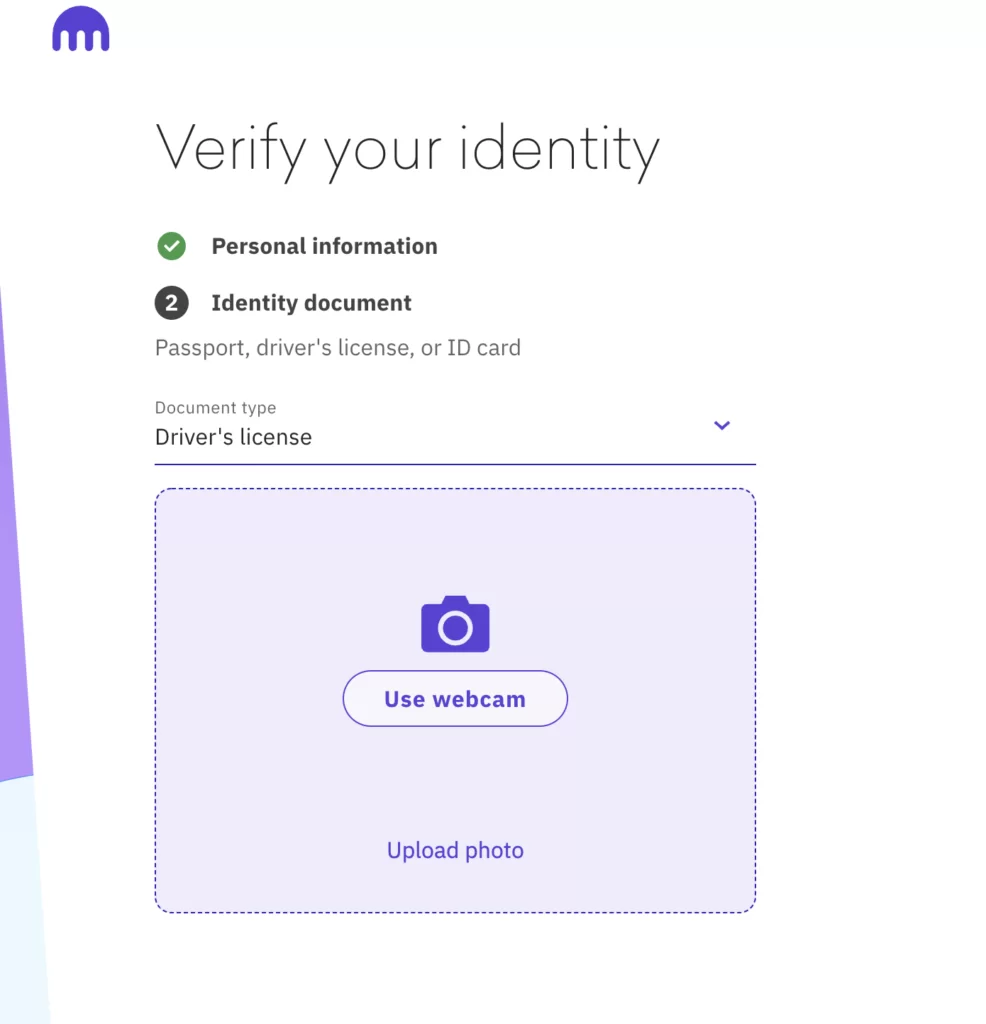The height and width of the screenshot is (1024, 986).
Task: Click the Verify your identity heading
Action: [x=408, y=148]
